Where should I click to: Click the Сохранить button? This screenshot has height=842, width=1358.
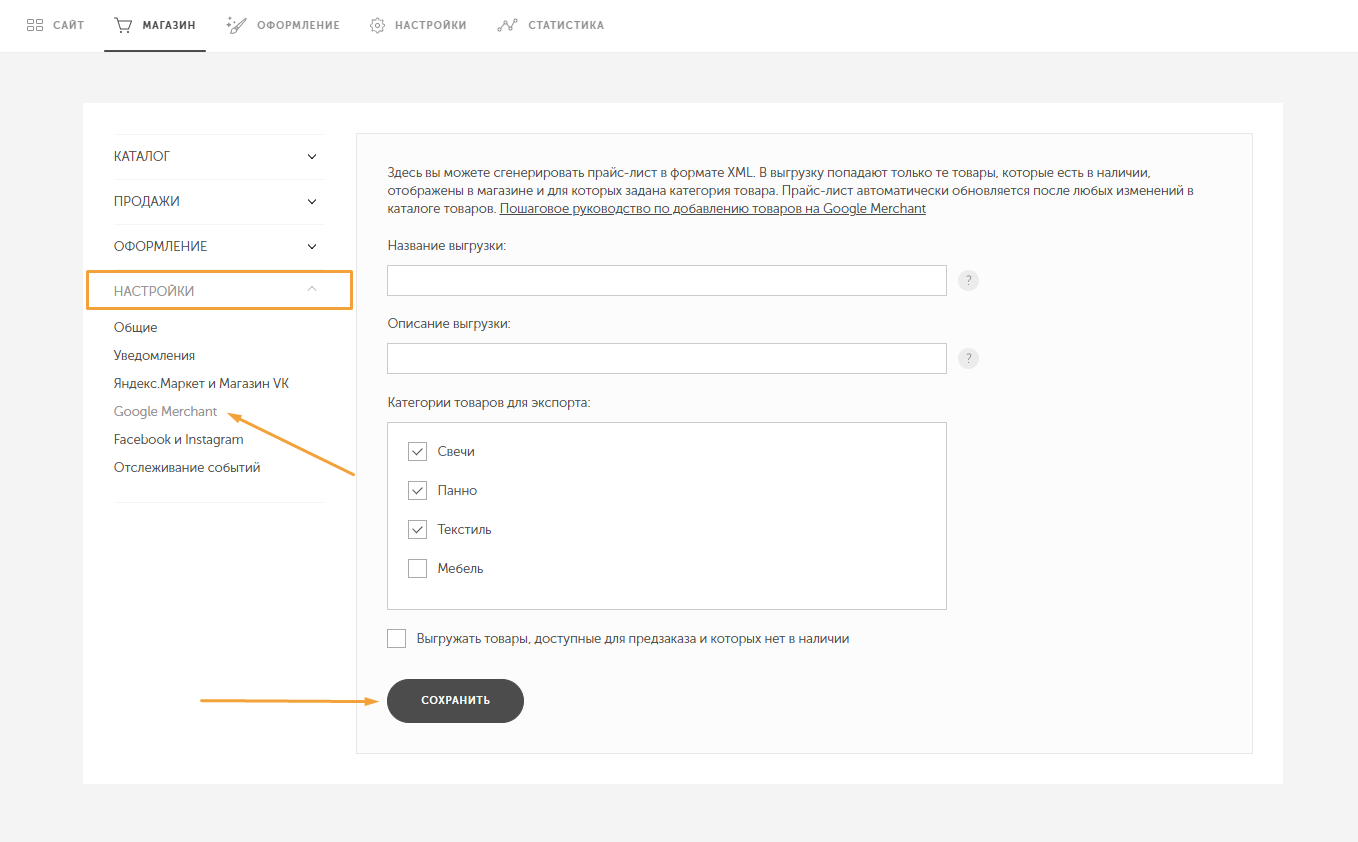(x=455, y=701)
